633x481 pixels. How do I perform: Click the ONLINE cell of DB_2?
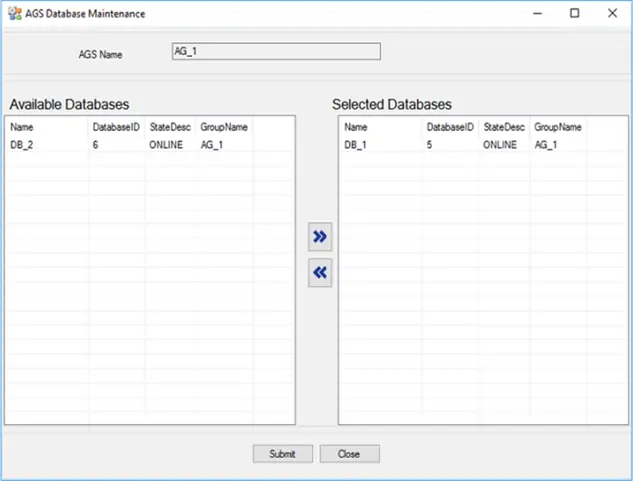[x=166, y=145]
